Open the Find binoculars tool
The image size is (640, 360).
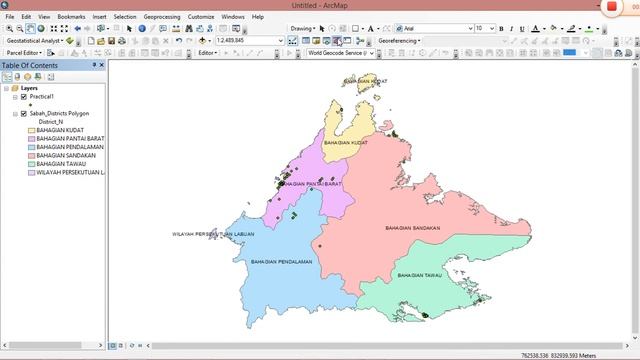[189, 29]
